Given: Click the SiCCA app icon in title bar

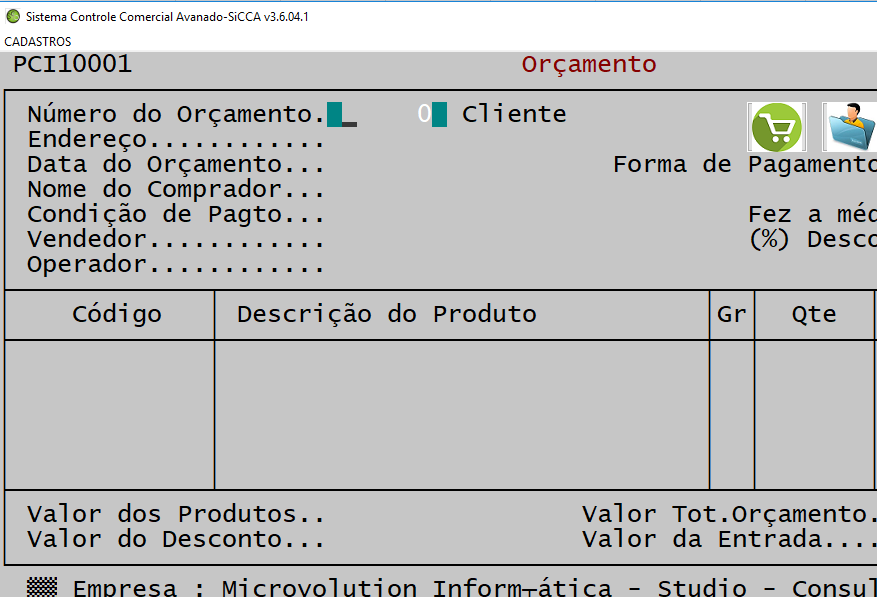Looking at the screenshot, I should [13, 17].
